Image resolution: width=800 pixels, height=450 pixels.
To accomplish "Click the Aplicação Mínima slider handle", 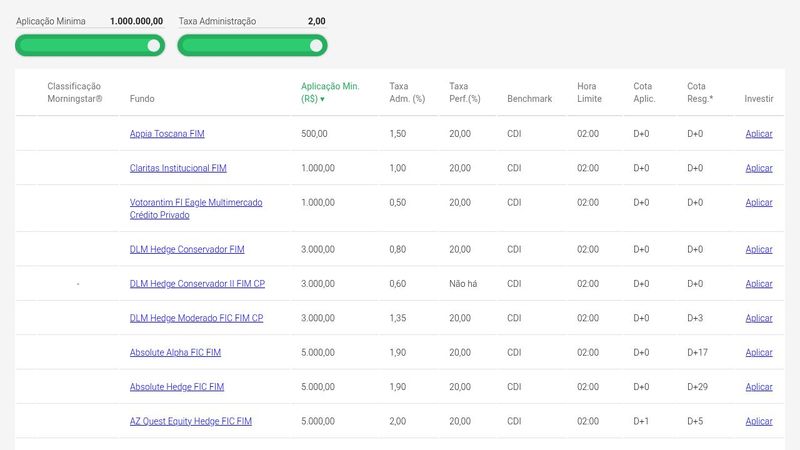I will 153,45.
